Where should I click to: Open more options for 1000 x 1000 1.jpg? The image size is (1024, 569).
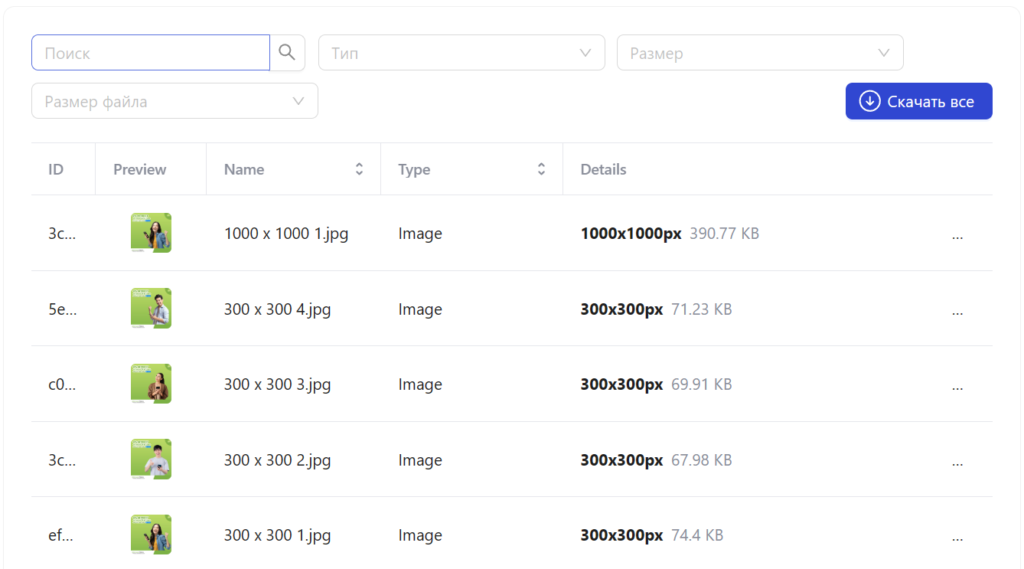(x=957, y=237)
